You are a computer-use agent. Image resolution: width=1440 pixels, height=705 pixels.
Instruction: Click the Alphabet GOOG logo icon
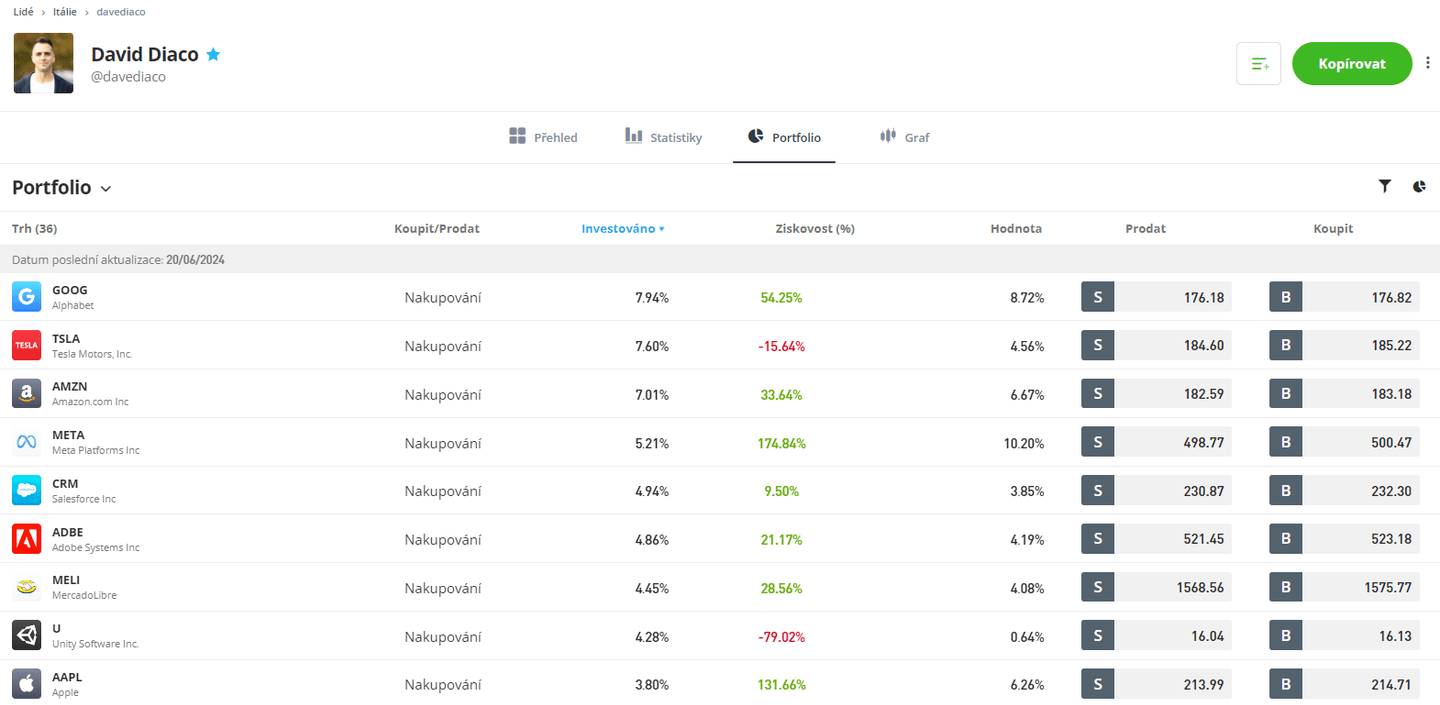[x=27, y=297]
